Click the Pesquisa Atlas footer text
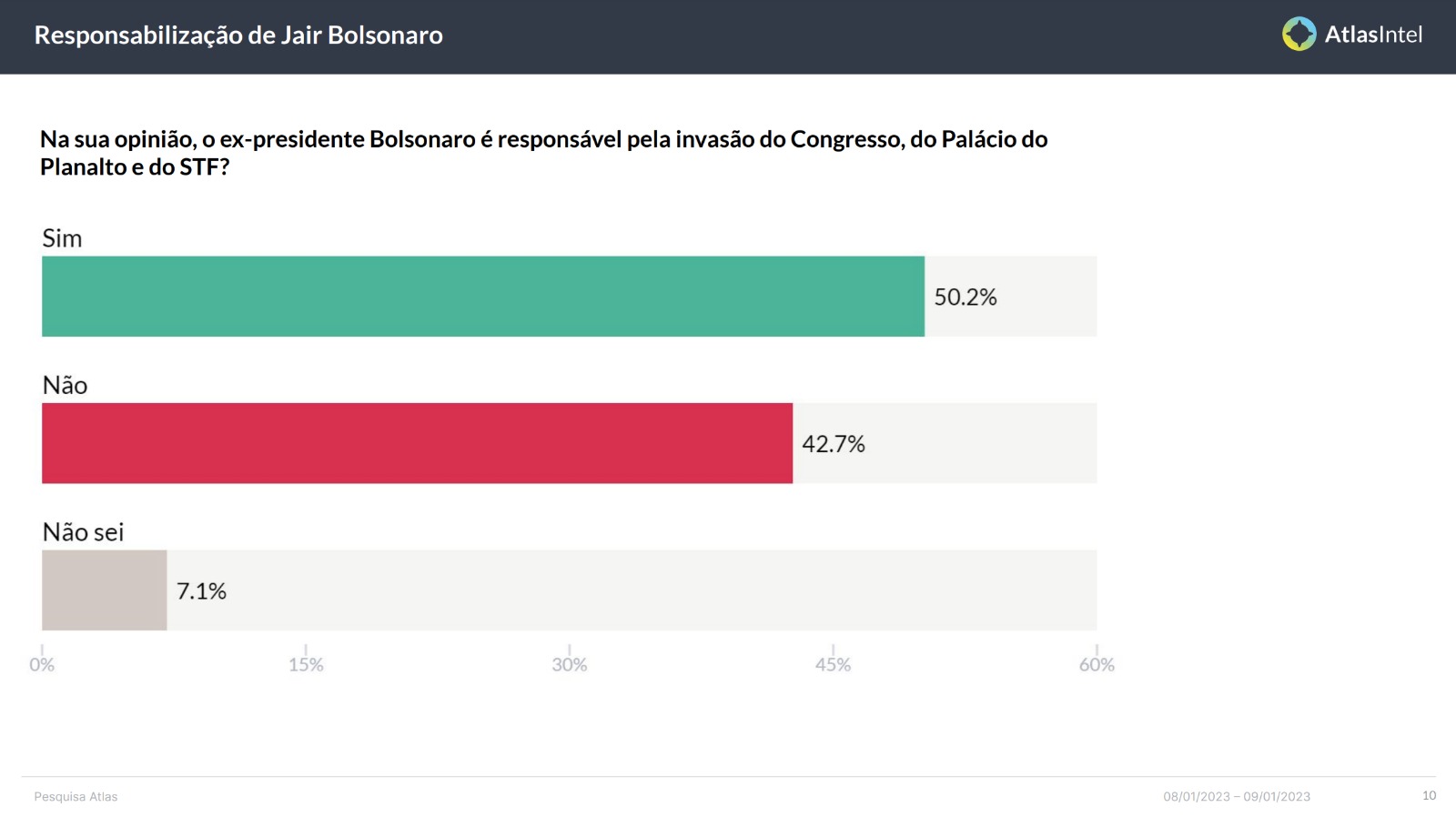 click(x=76, y=797)
